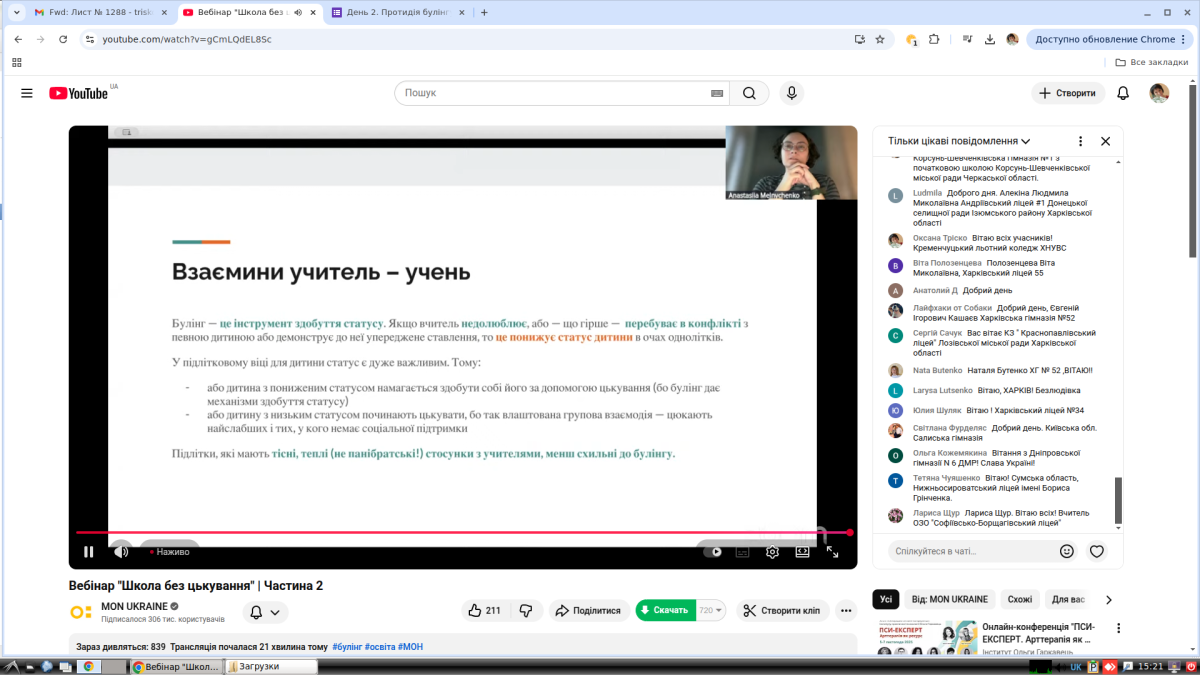Expand subscription notification bell dropdown

click(x=265, y=612)
